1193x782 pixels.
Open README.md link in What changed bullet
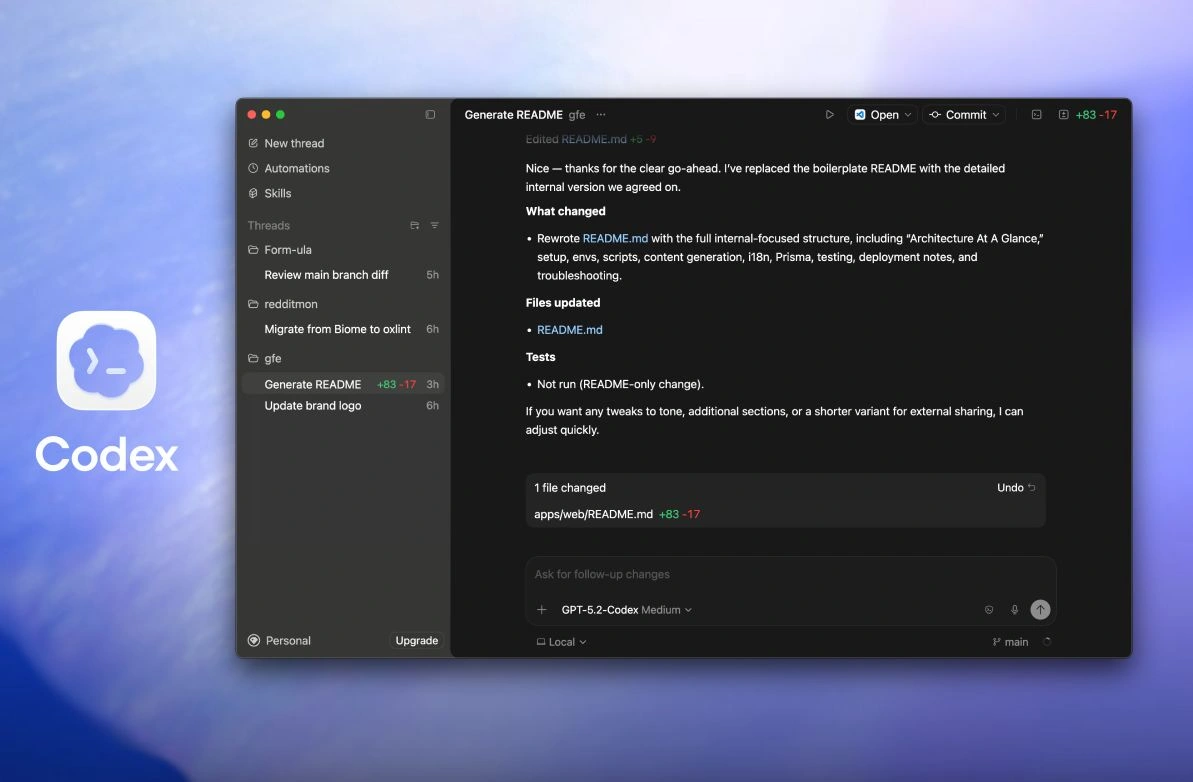(x=616, y=238)
